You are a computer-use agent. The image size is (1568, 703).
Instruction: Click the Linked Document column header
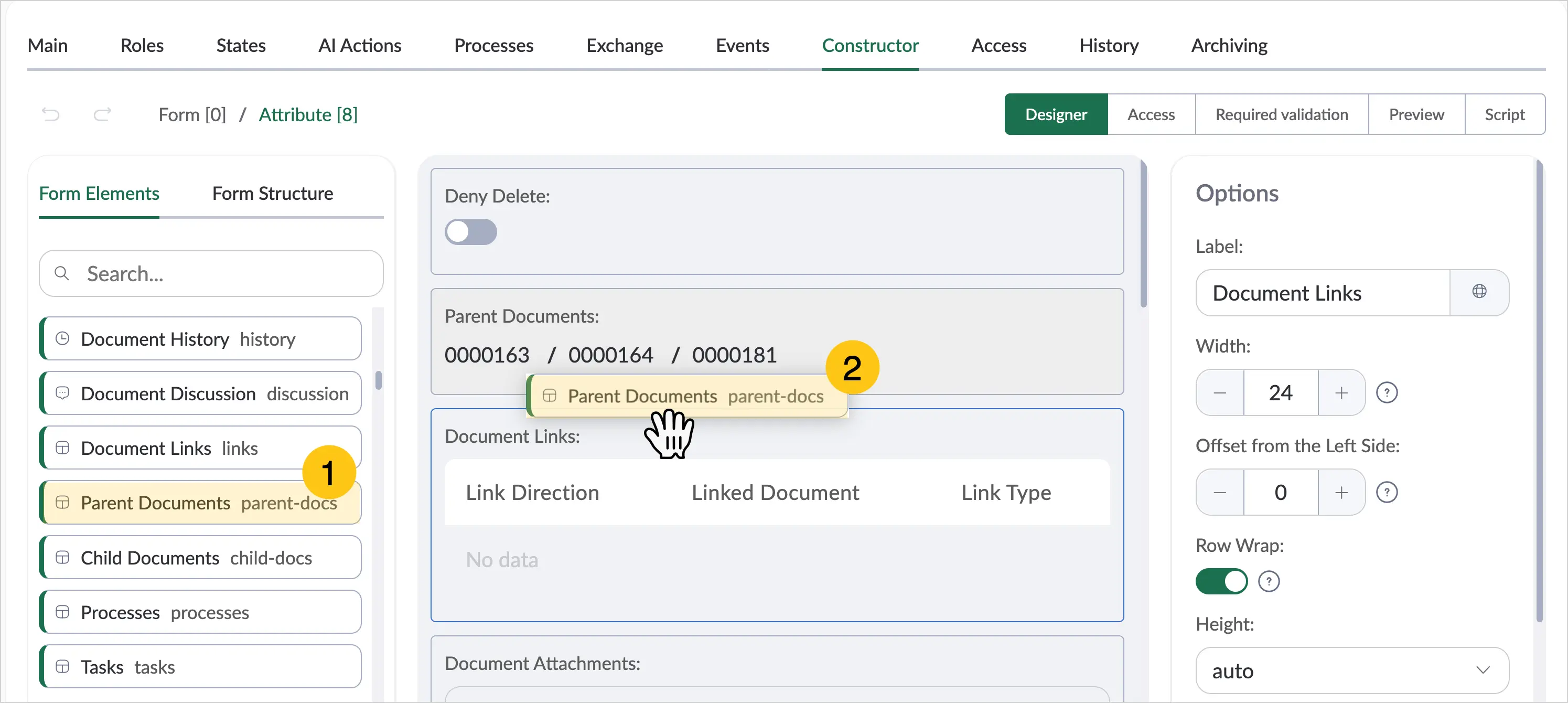coord(776,492)
